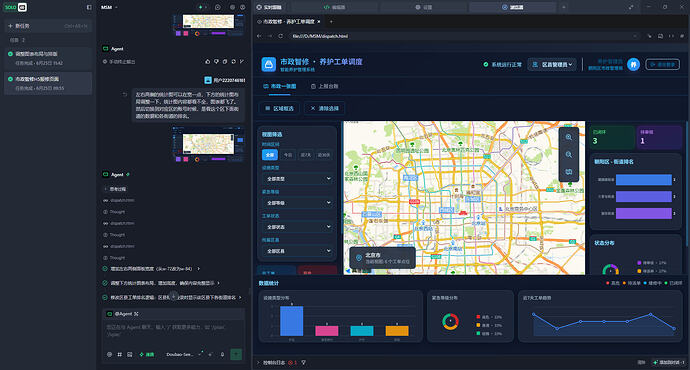
Task: Click the 区域框选 button
Action: click(279, 108)
